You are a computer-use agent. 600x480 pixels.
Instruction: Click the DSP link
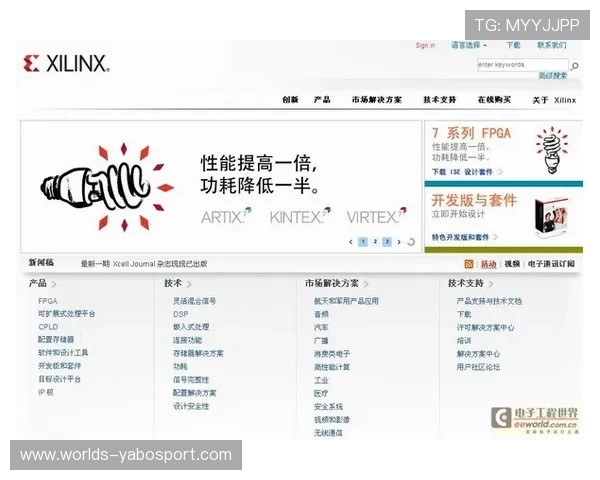click(181, 314)
